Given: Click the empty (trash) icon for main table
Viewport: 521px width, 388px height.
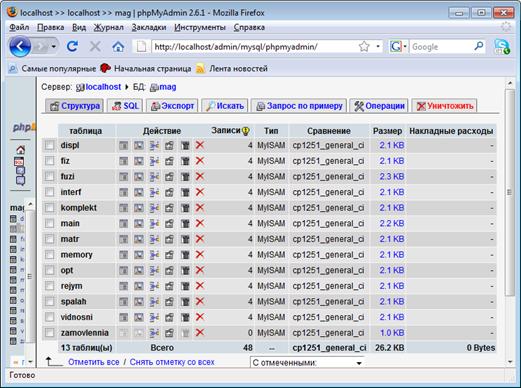Looking at the screenshot, I should coord(185,223).
